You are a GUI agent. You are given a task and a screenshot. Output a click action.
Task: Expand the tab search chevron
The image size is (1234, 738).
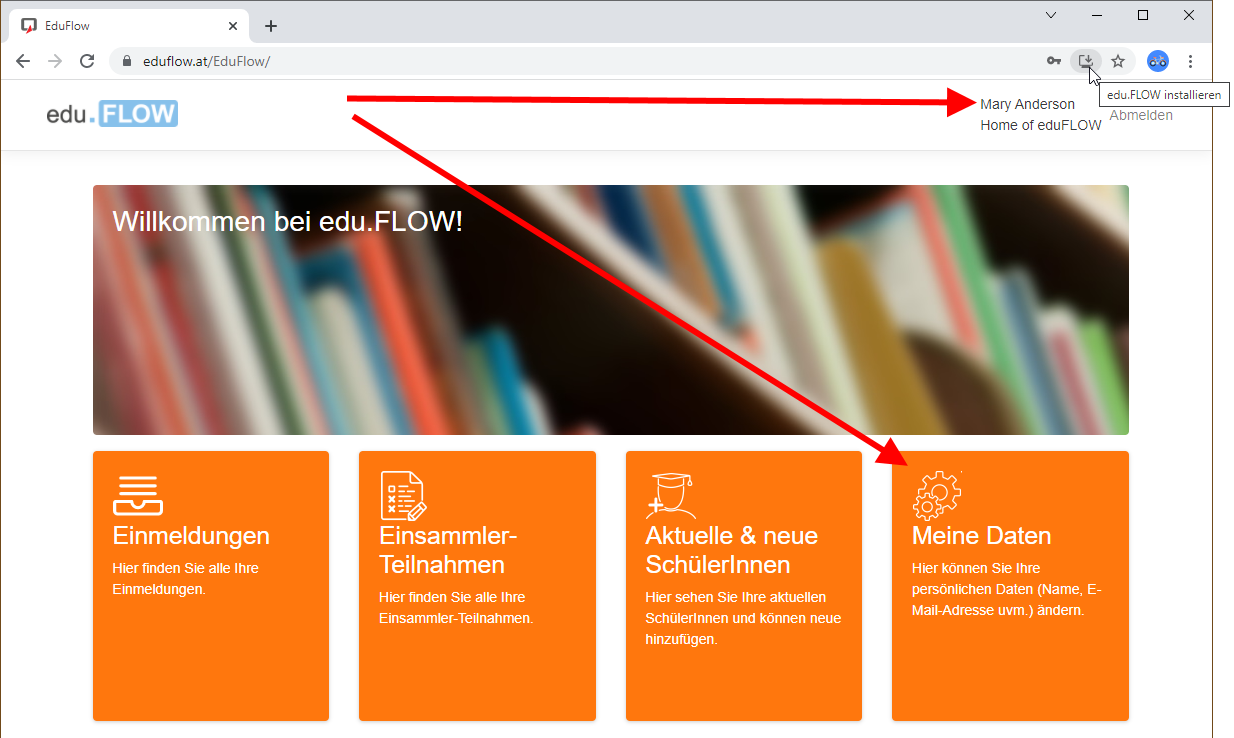point(1051,15)
